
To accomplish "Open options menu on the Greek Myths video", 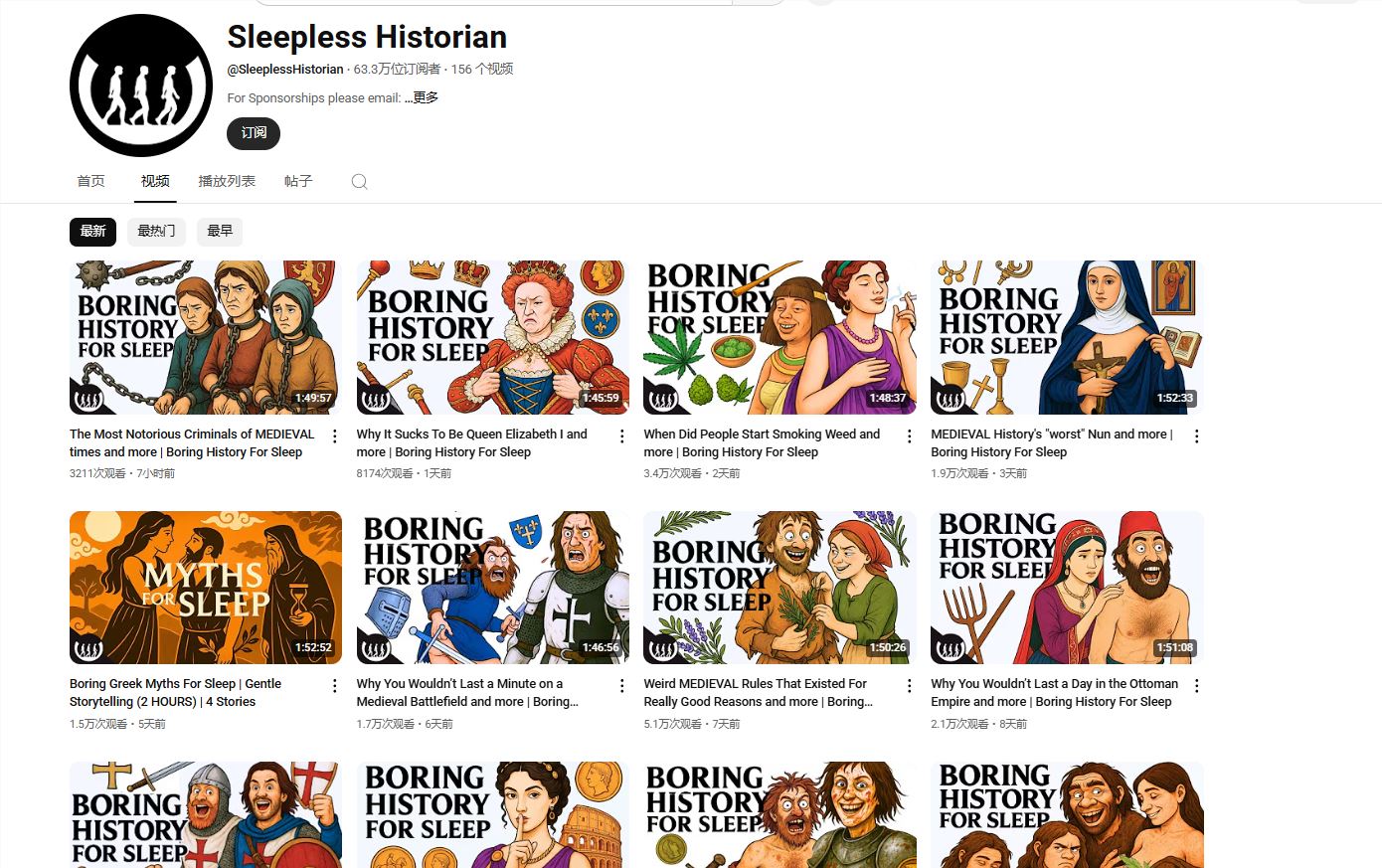I will [x=334, y=686].
